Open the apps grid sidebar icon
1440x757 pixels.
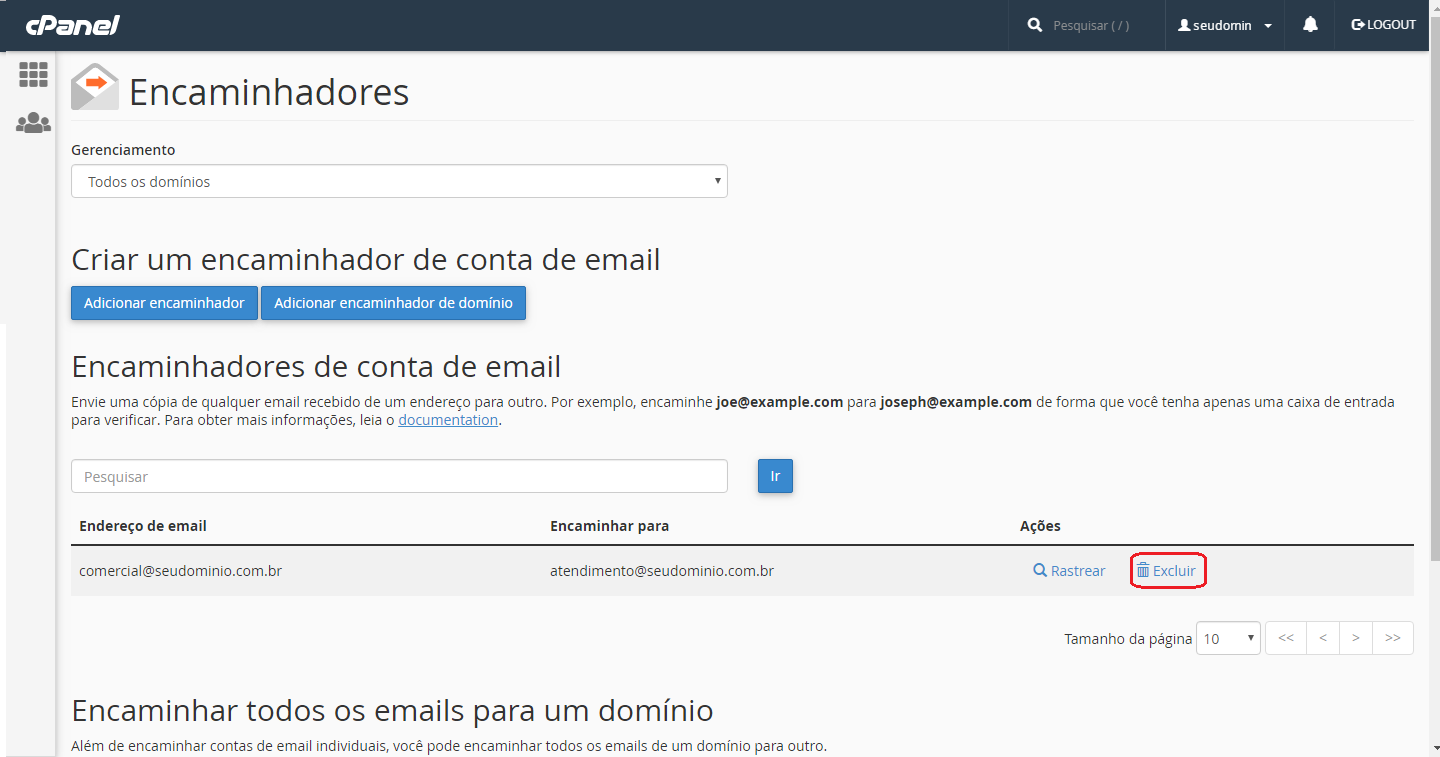coord(33,74)
